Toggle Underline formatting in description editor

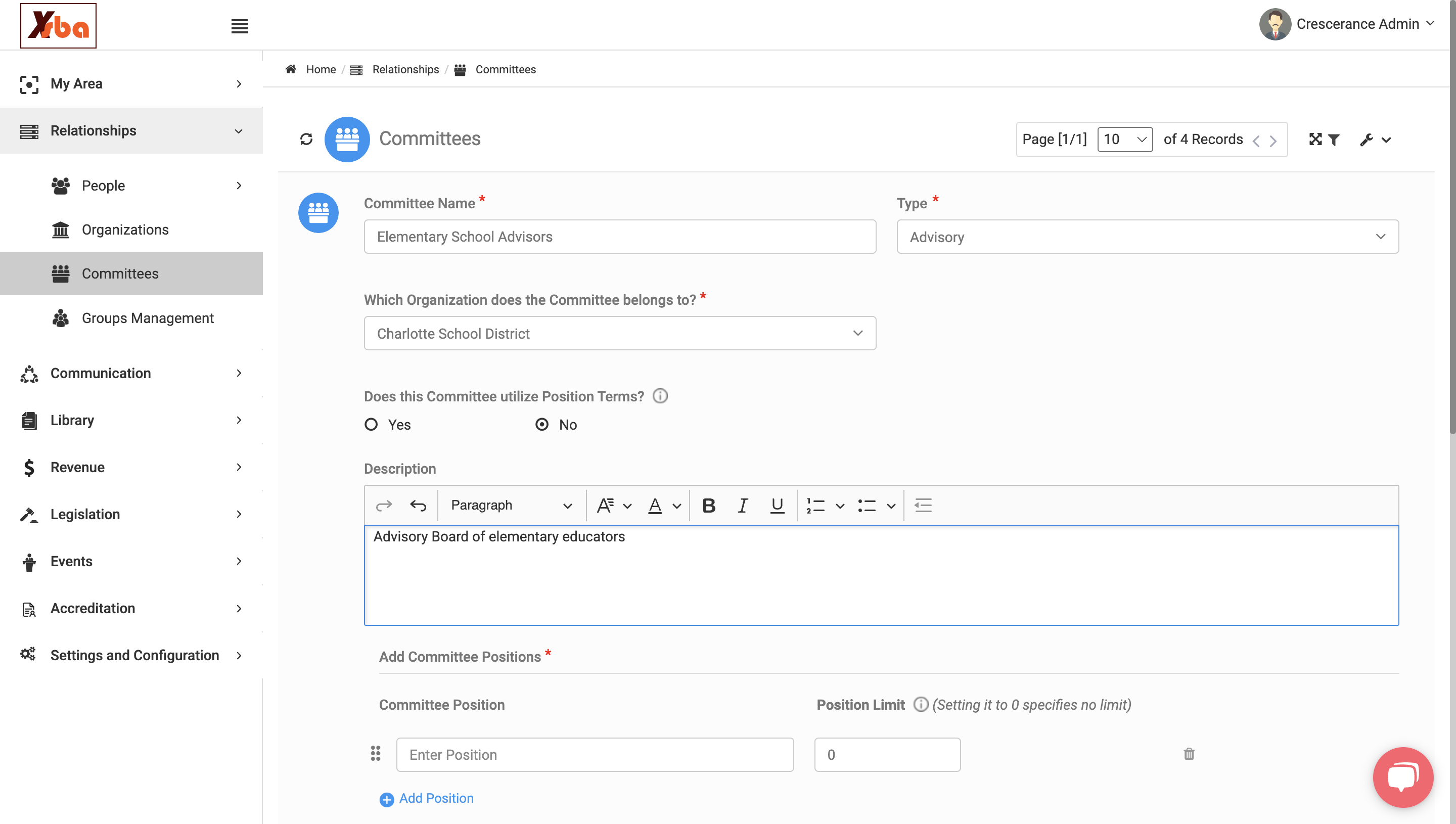coord(777,505)
